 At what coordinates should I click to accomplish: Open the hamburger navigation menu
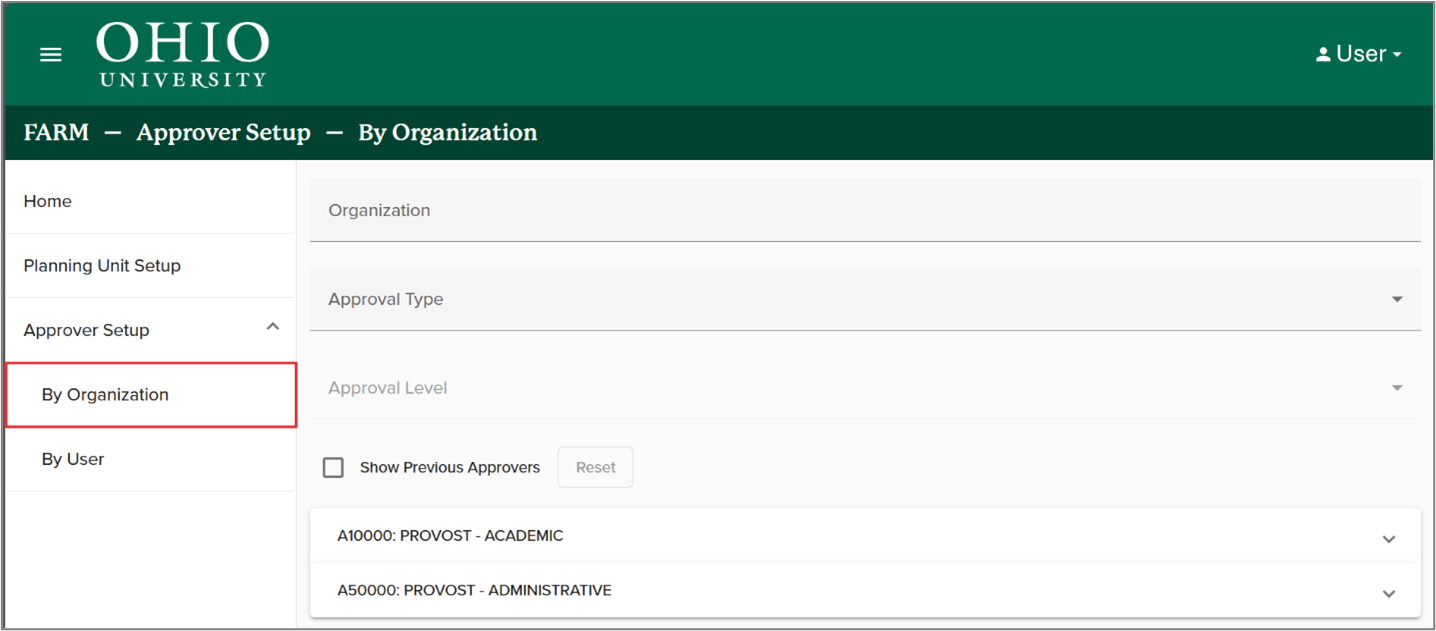[x=50, y=55]
